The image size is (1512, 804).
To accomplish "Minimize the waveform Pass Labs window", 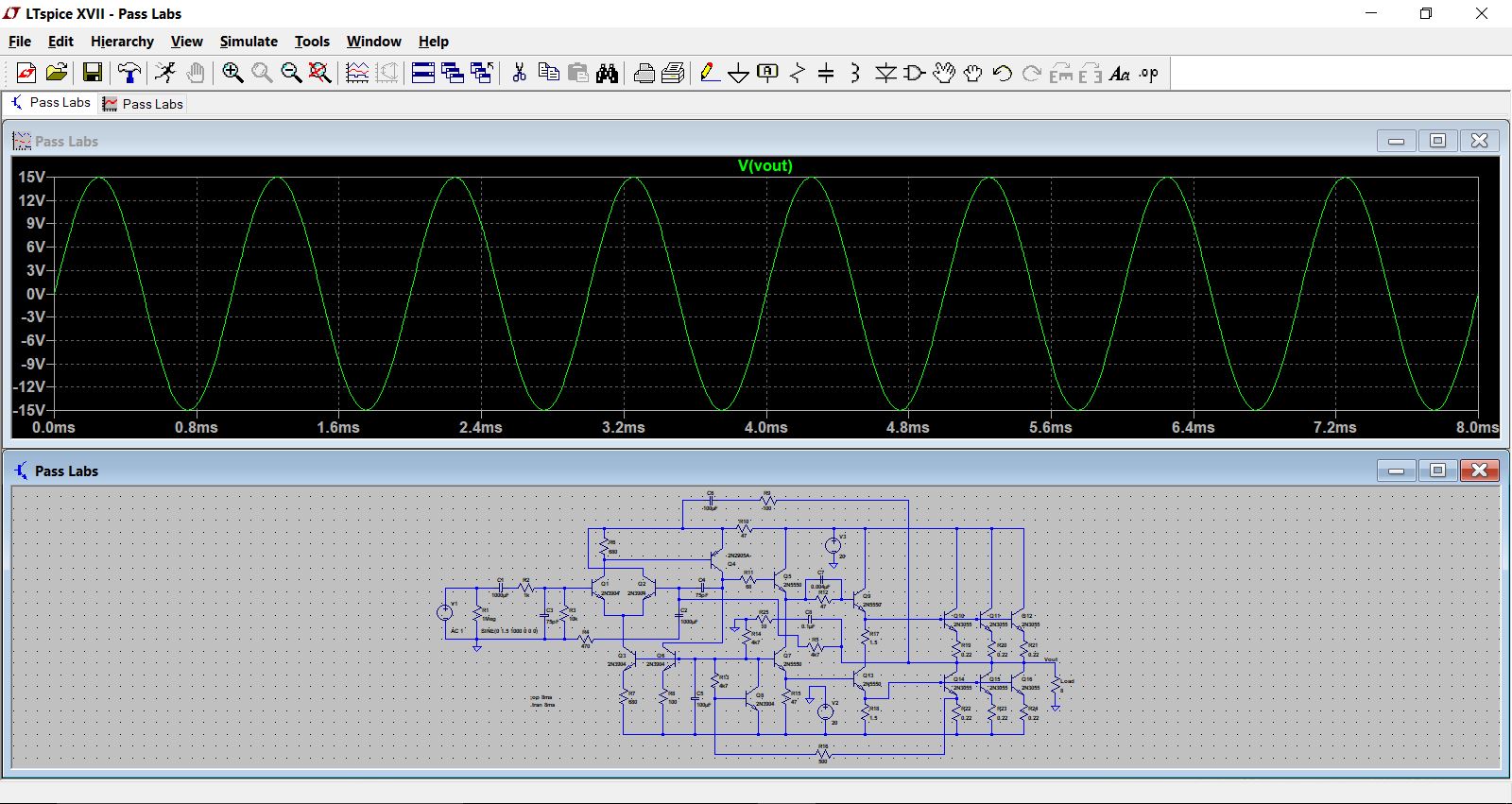I will tap(1397, 141).
